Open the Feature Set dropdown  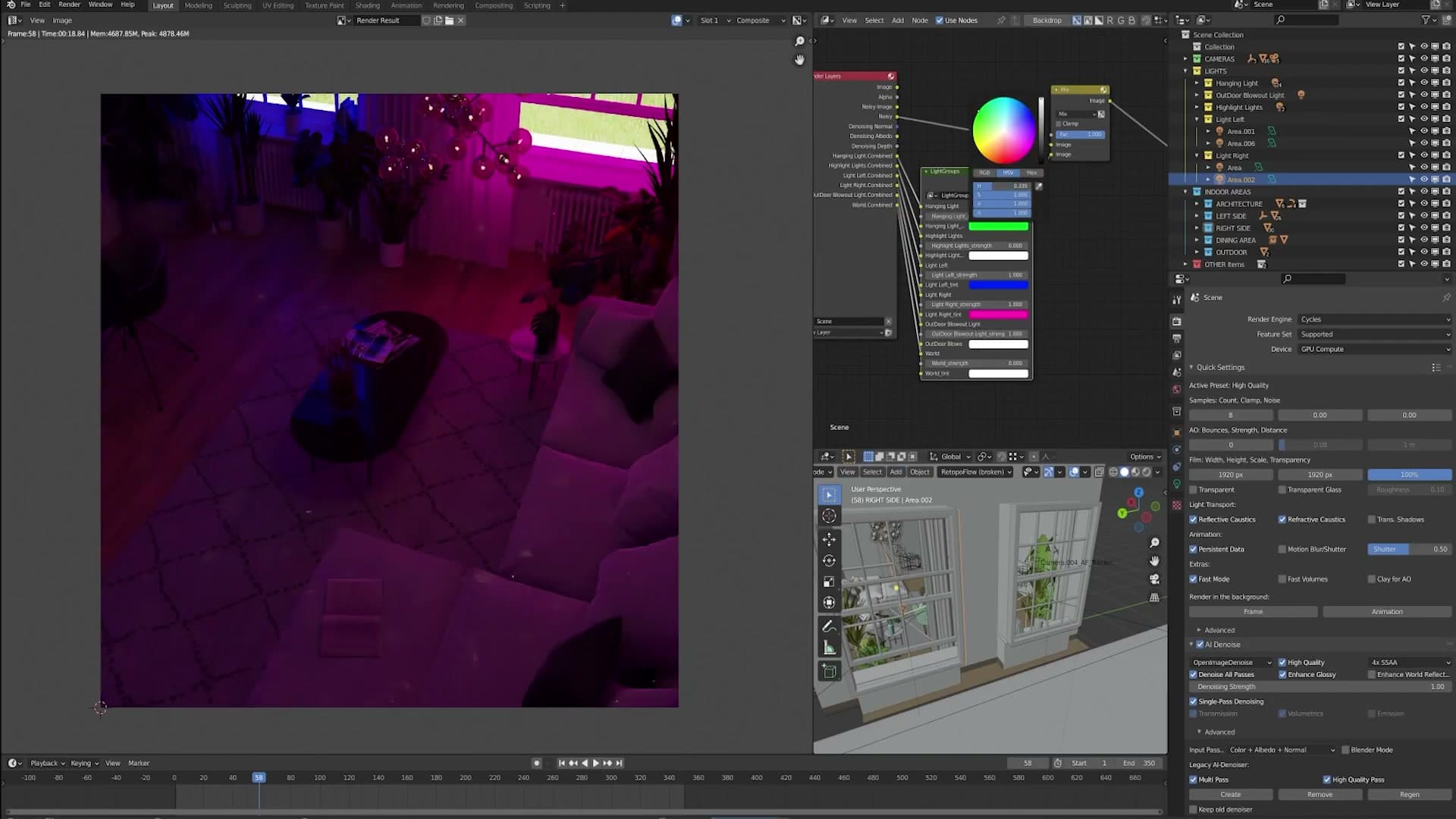1375,334
